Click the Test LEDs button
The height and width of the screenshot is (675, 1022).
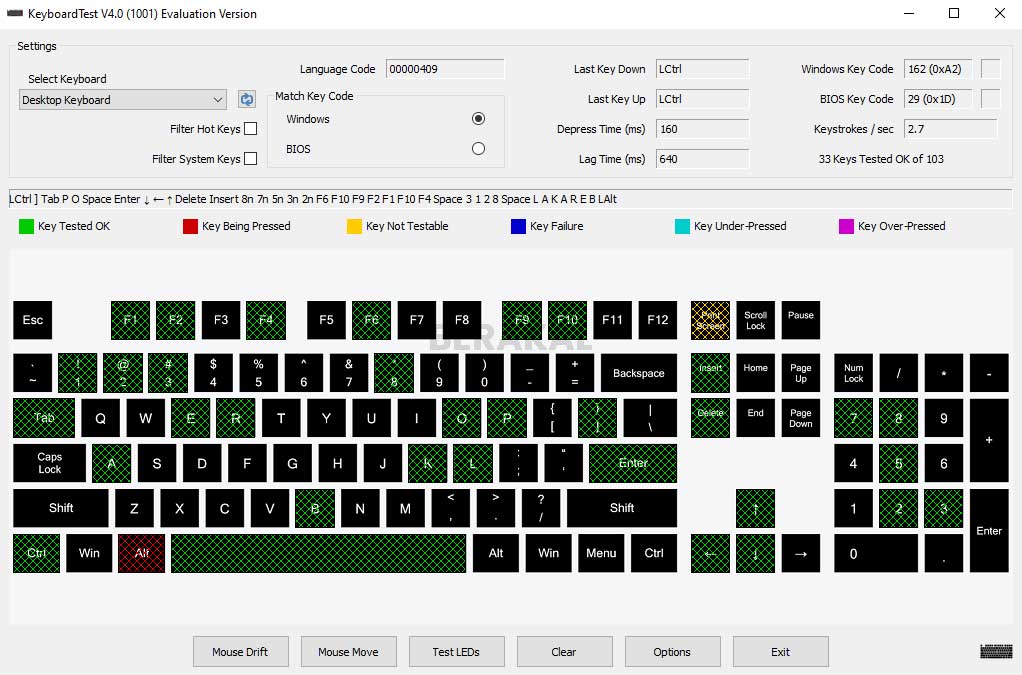click(456, 651)
